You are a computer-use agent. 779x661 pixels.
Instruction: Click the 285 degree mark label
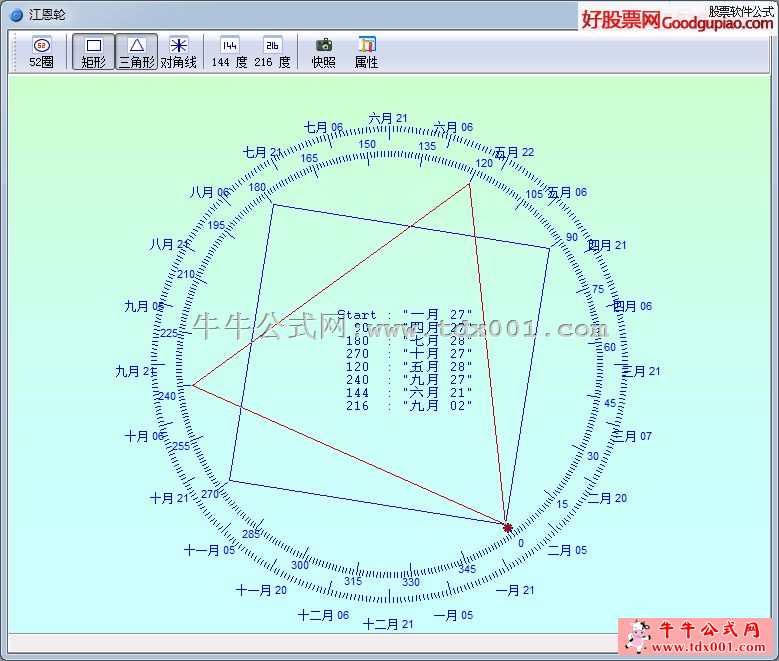(x=251, y=534)
